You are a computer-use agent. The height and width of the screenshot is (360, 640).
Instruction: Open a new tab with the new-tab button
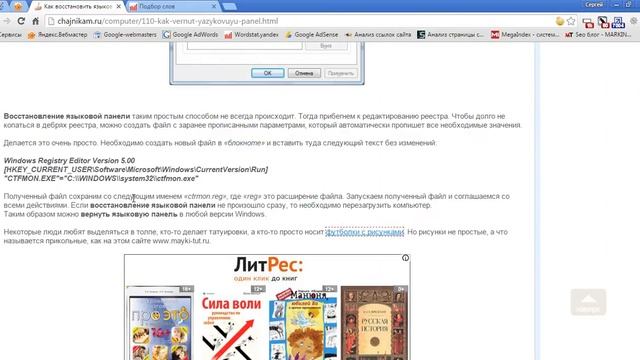point(229,7)
